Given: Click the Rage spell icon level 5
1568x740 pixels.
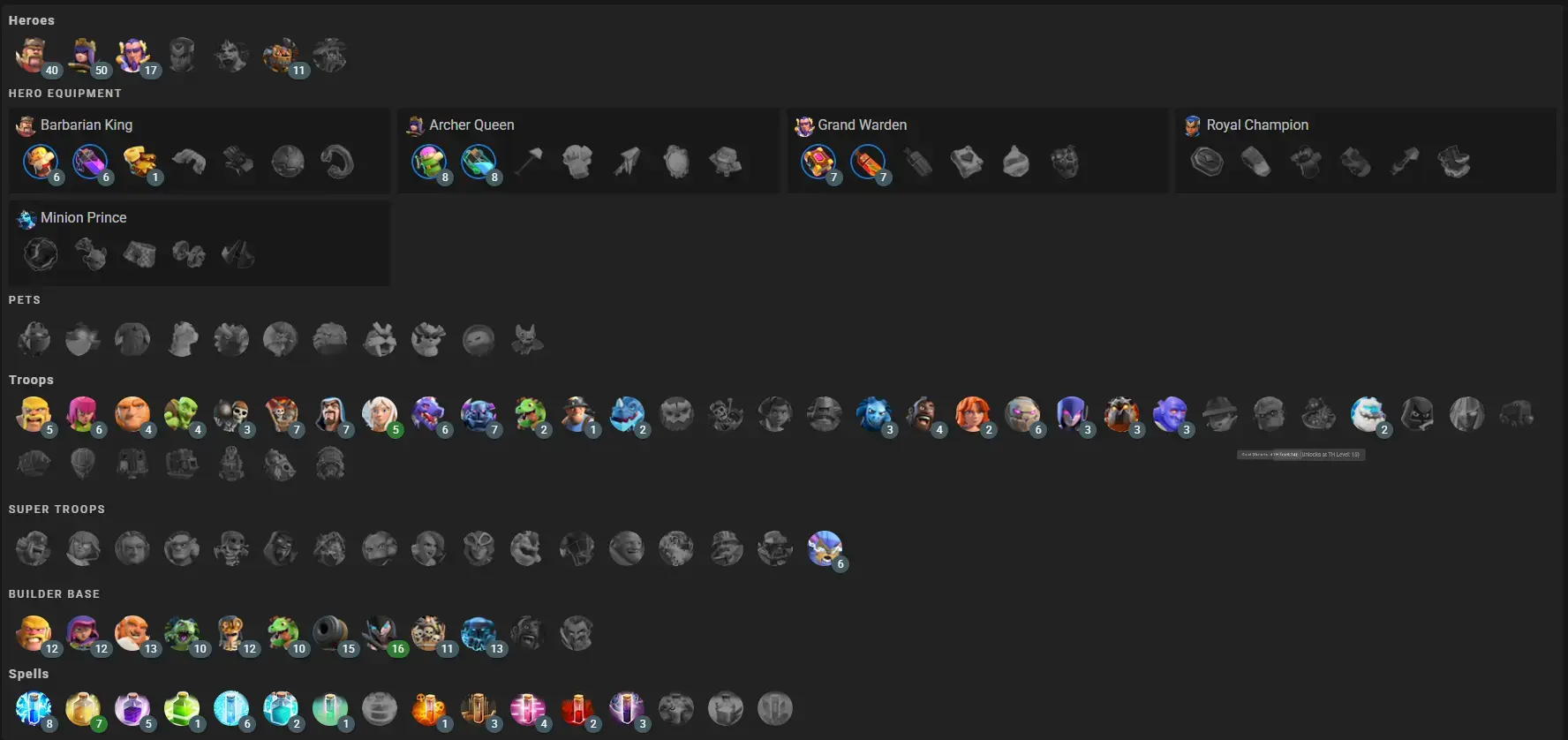Looking at the screenshot, I should click(132, 708).
